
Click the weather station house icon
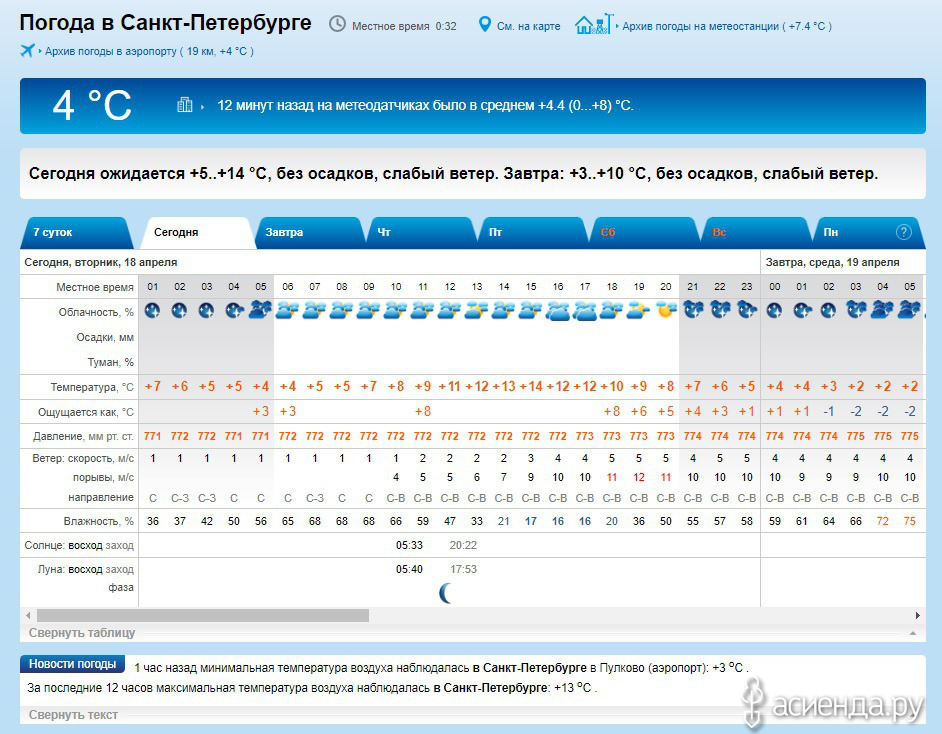coord(594,24)
